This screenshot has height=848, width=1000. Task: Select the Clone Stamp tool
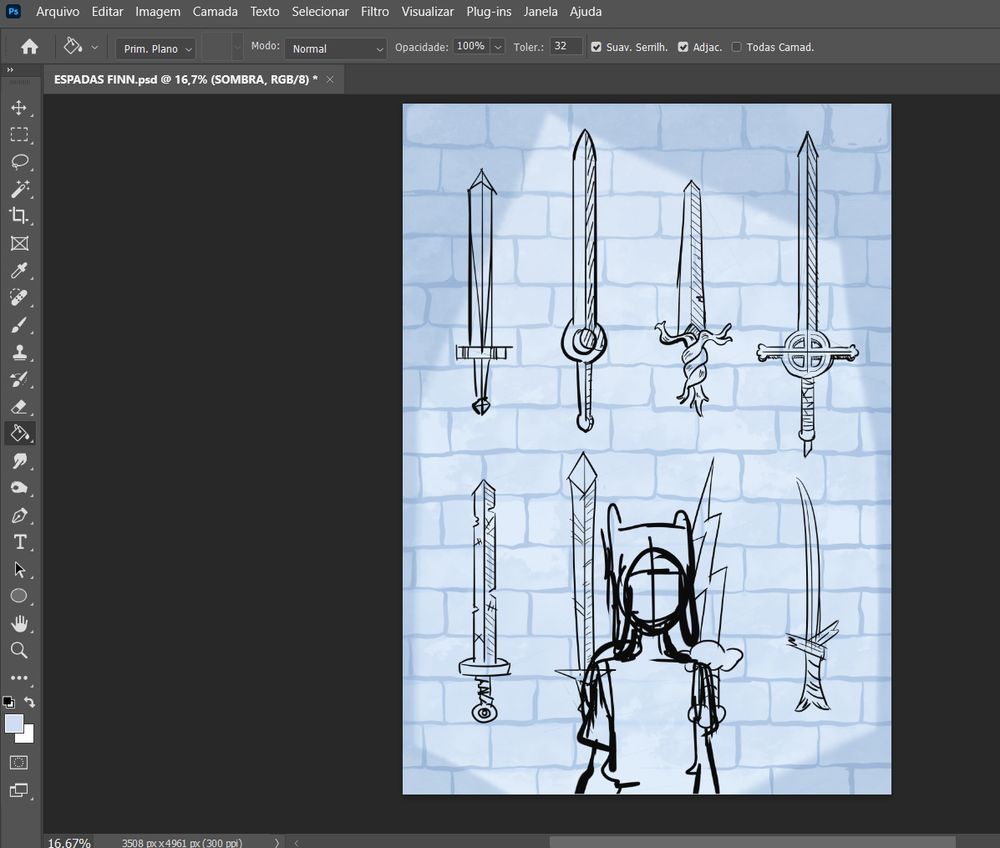coord(19,352)
